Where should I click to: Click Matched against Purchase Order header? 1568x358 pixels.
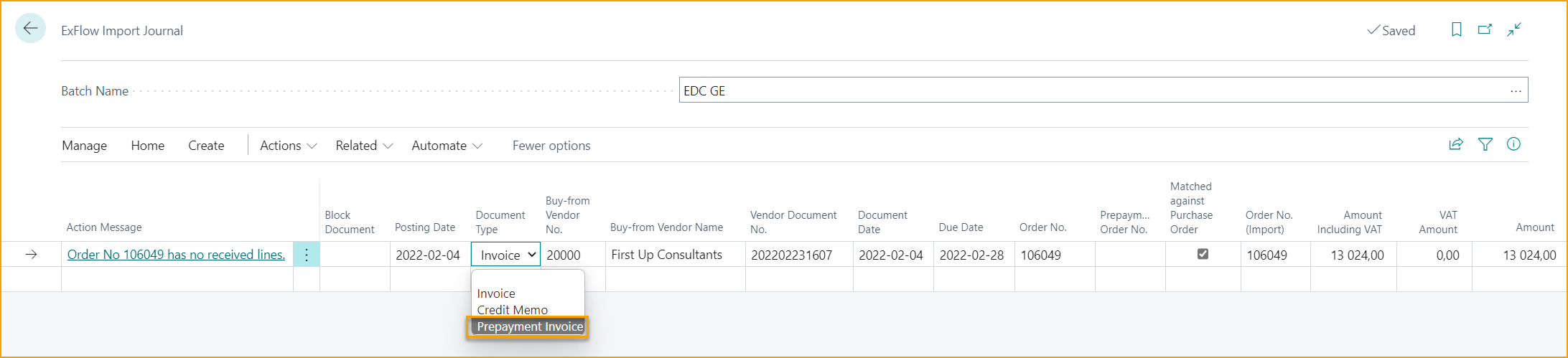1191,208
